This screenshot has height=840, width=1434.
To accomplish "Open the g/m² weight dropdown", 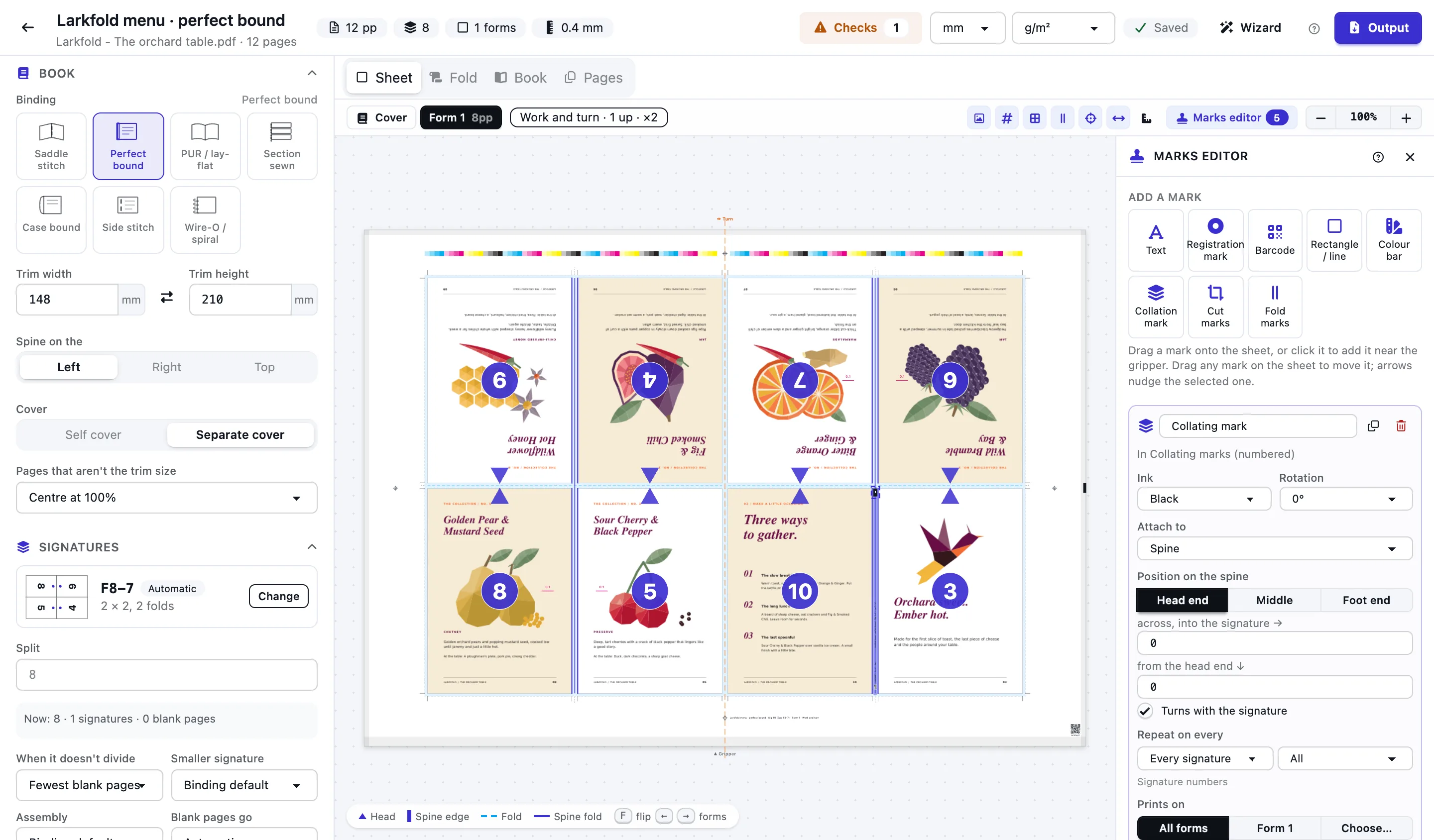I will 1063,28.
